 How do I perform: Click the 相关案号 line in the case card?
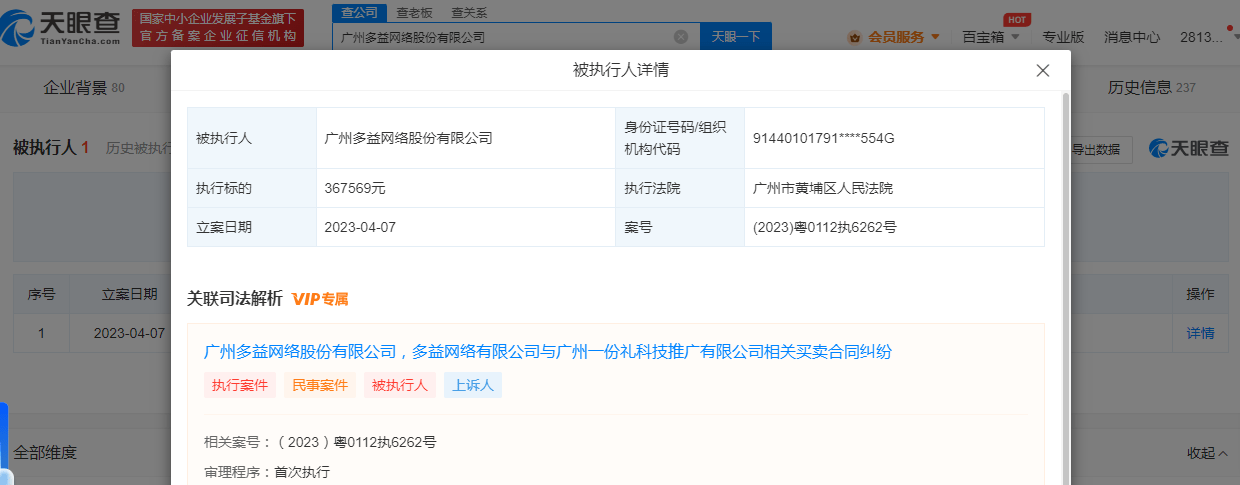tap(320, 442)
